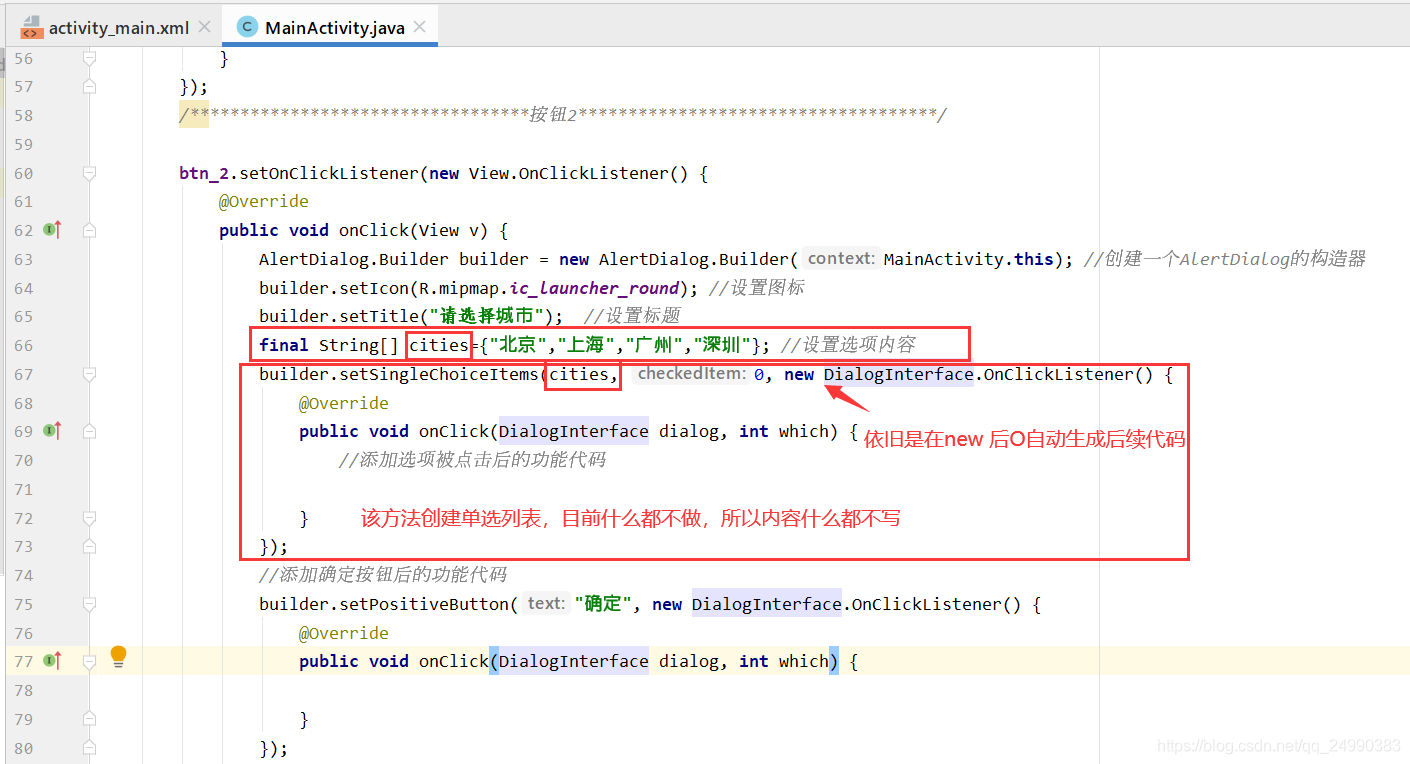
Task: Click AlertDialog.Builder type on line 63
Action: tap(354, 259)
